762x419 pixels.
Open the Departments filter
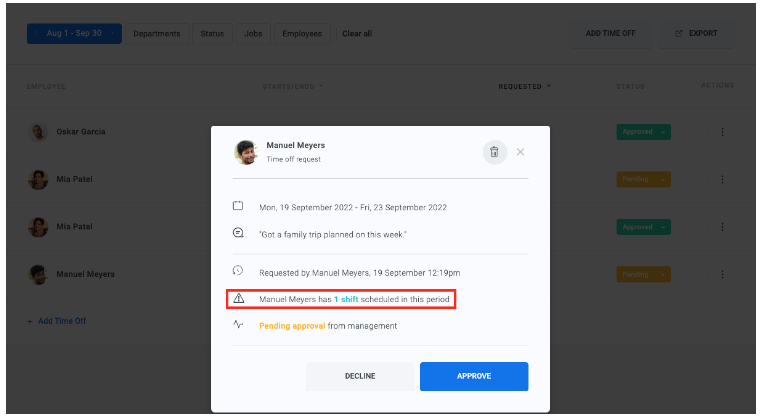point(156,33)
